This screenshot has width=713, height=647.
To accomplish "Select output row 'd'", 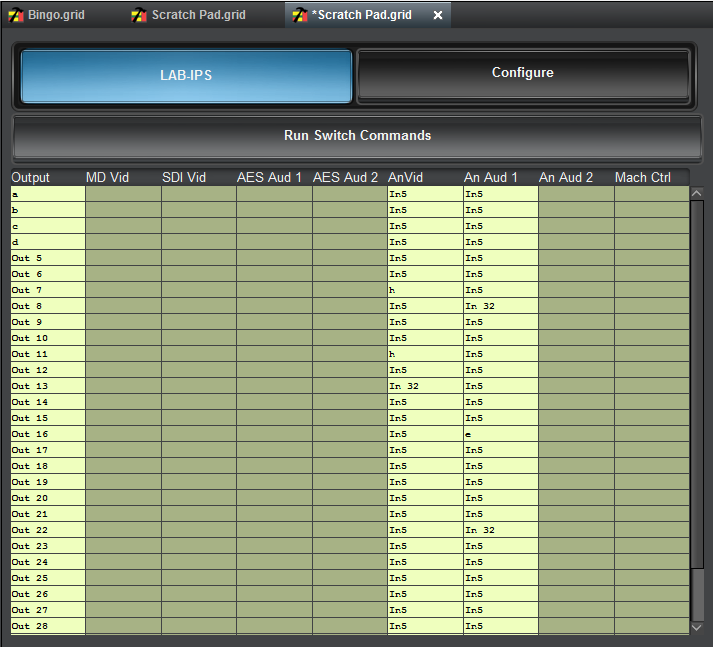I will [x=48, y=242].
